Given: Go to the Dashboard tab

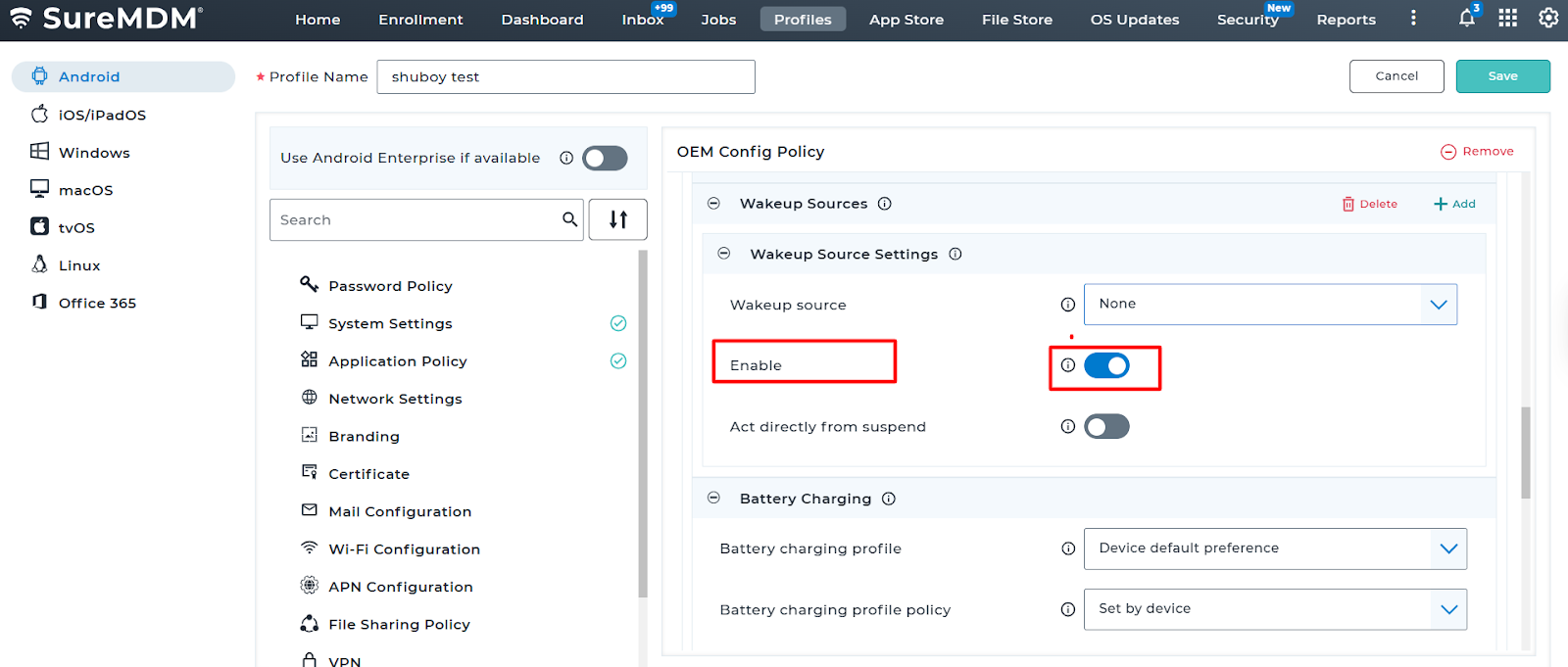Looking at the screenshot, I should (542, 20).
